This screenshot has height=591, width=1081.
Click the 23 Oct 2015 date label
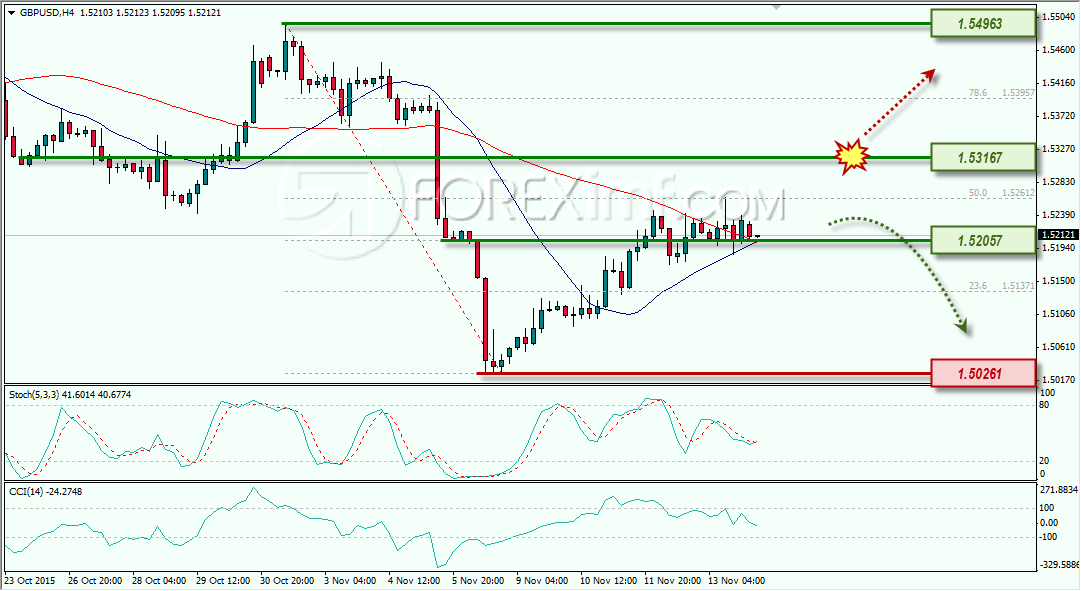[31, 581]
